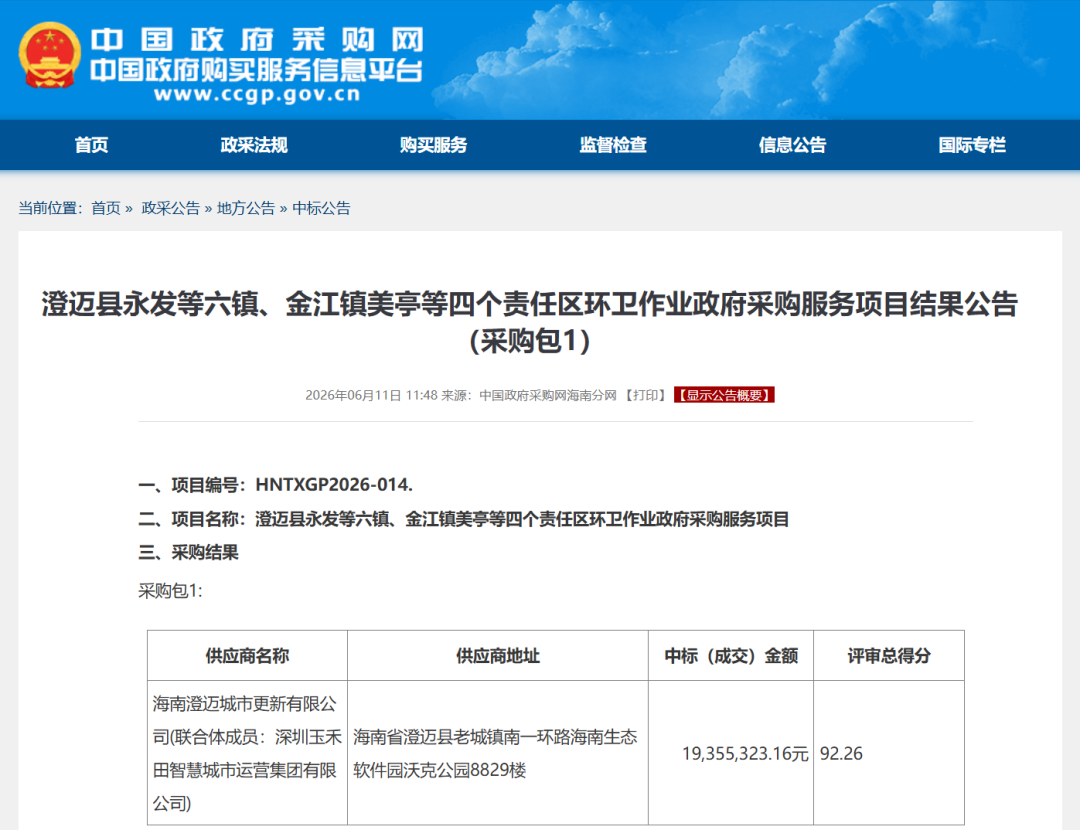Click the announcement headline 澄迈县永发等六镇
This screenshot has width=1080, height=830.
[530, 322]
